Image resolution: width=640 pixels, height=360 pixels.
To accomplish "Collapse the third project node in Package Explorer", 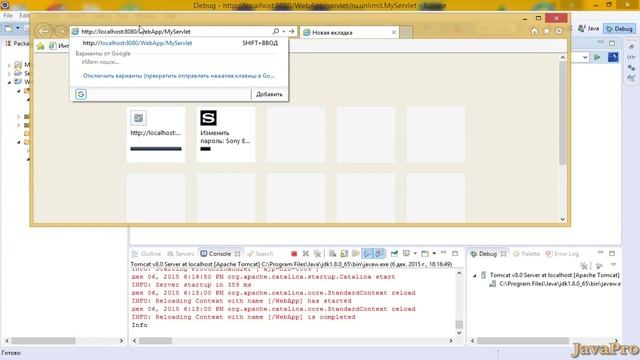I will (x=9, y=82).
